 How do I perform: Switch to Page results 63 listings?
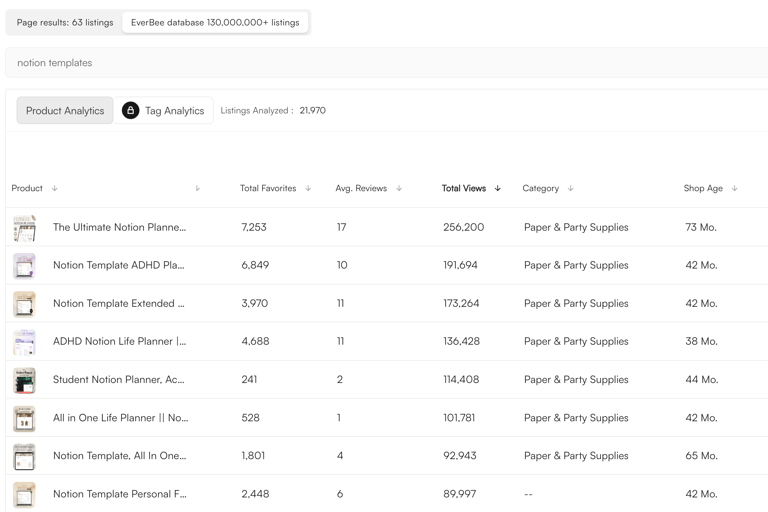tap(65, 23)
